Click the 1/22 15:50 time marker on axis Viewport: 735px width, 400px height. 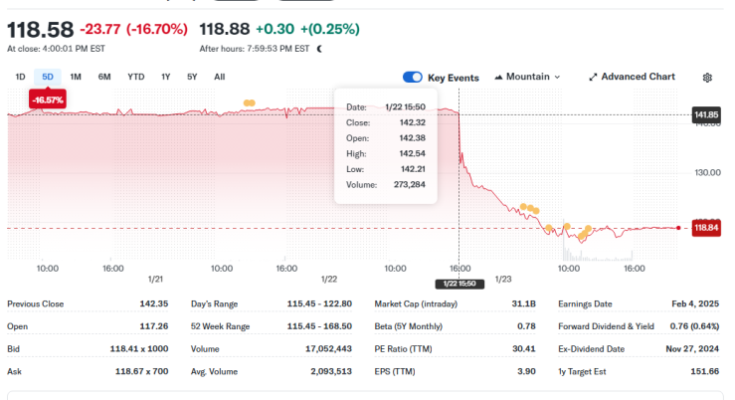click(x=459, y=284)
